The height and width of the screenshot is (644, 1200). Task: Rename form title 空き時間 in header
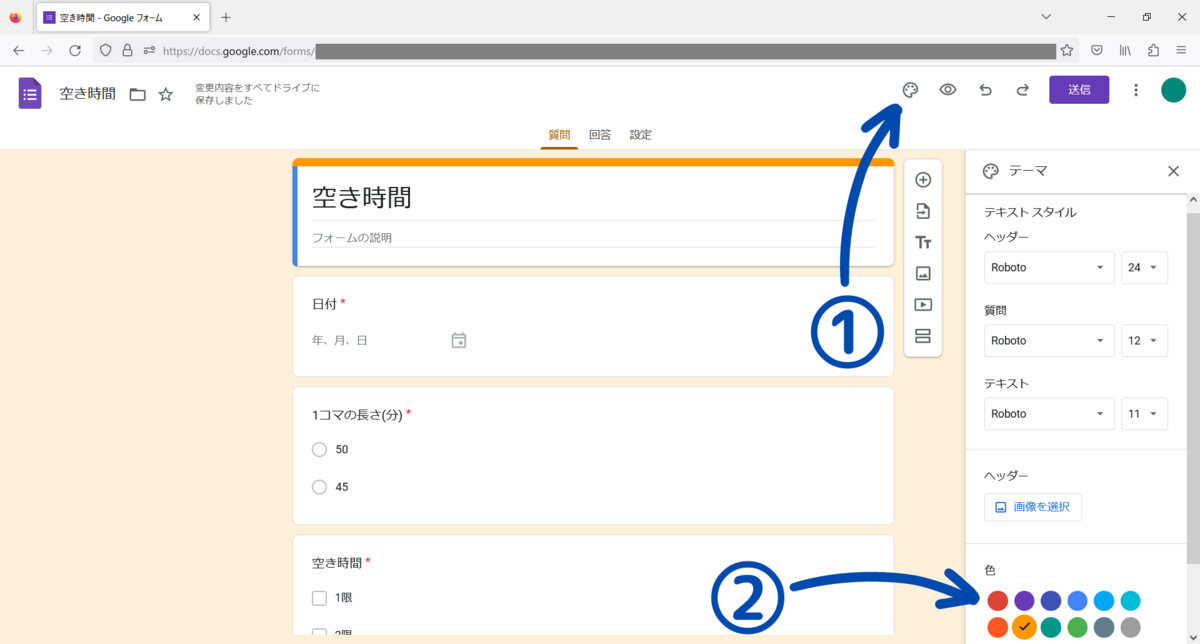(x=88, y=94)
